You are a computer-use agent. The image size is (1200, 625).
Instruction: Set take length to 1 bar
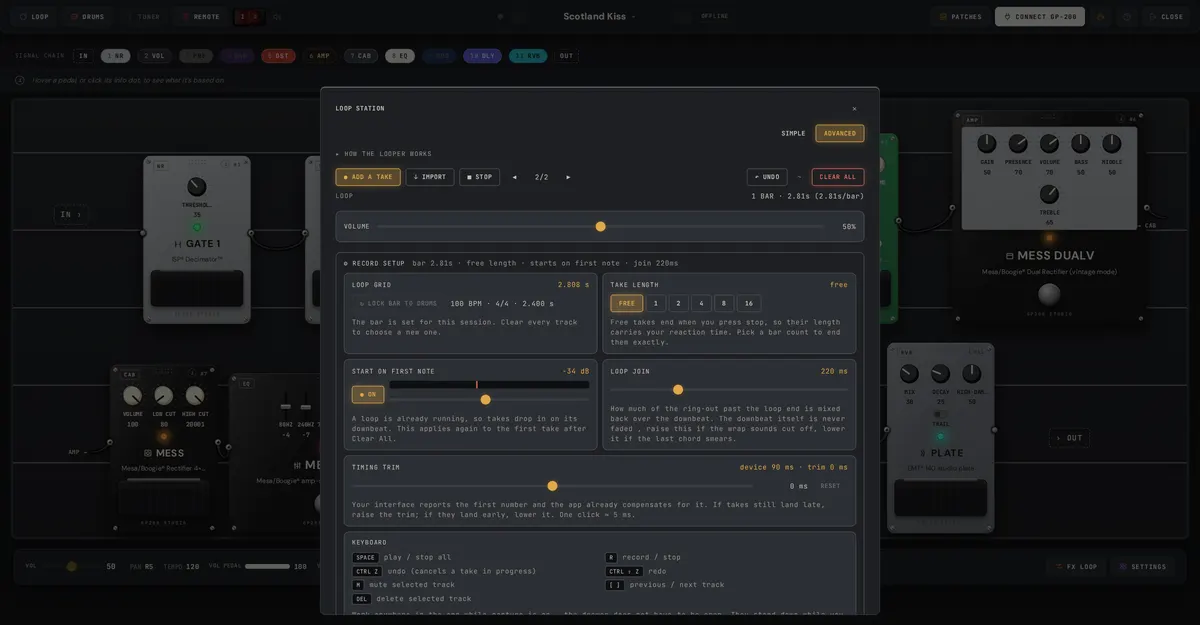pyautogui.click(x=655, y=303)
